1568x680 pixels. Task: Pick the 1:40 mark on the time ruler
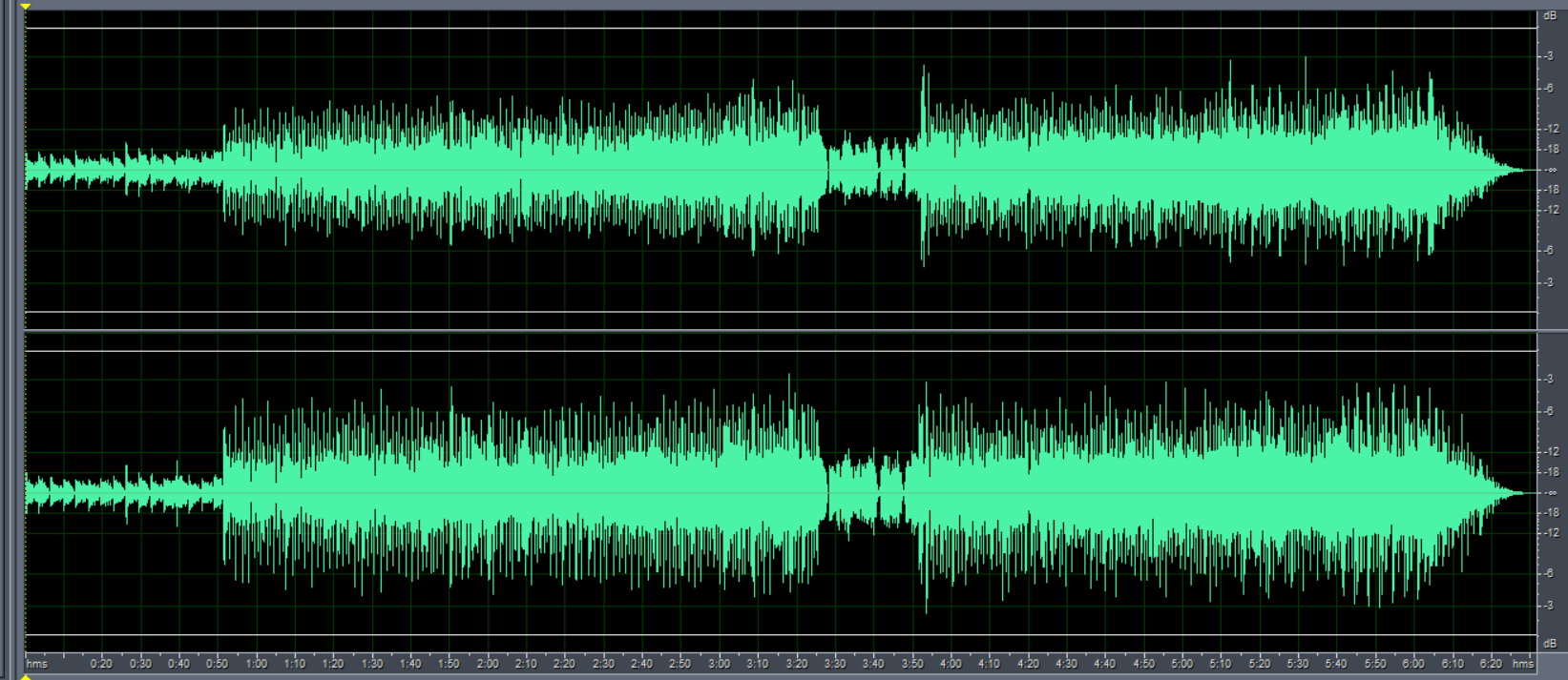410,664
